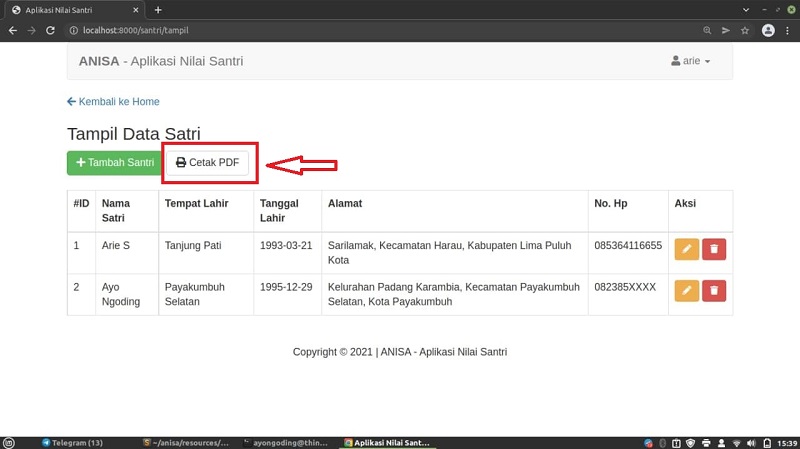Viewport: 800px width, 449px height.
Task: Click the update manager shield tray icon
Action: click(690, 443)
